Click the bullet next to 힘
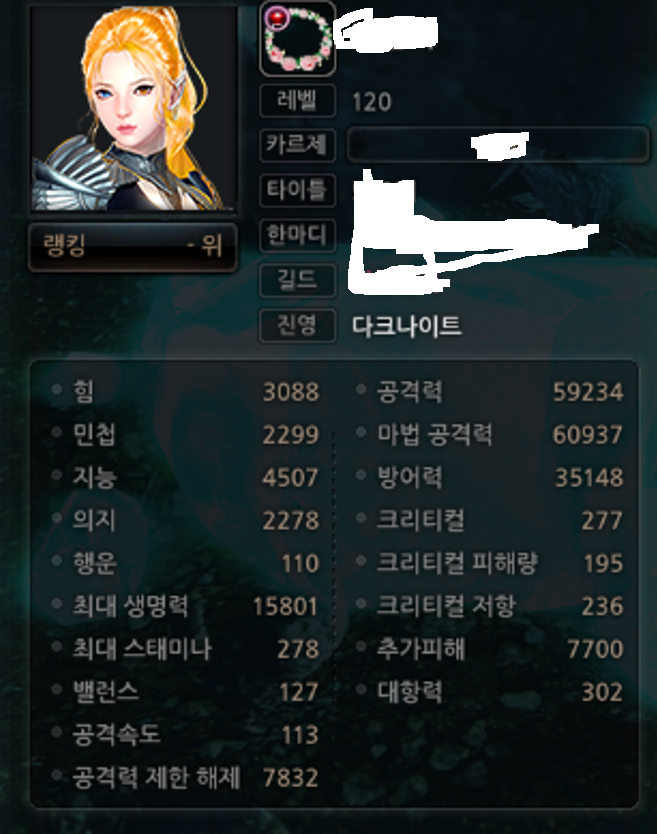 pos(56,389)
